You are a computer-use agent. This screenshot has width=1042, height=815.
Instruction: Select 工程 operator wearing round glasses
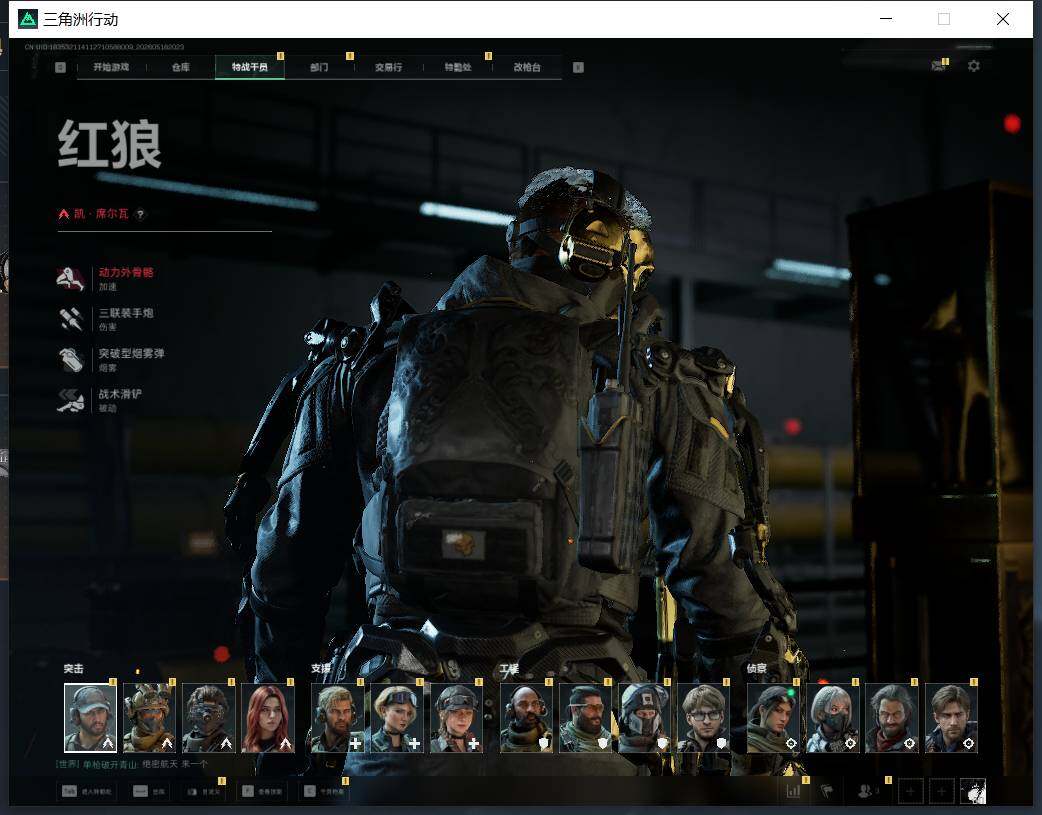pyautogui.click(x=704, y=718)
